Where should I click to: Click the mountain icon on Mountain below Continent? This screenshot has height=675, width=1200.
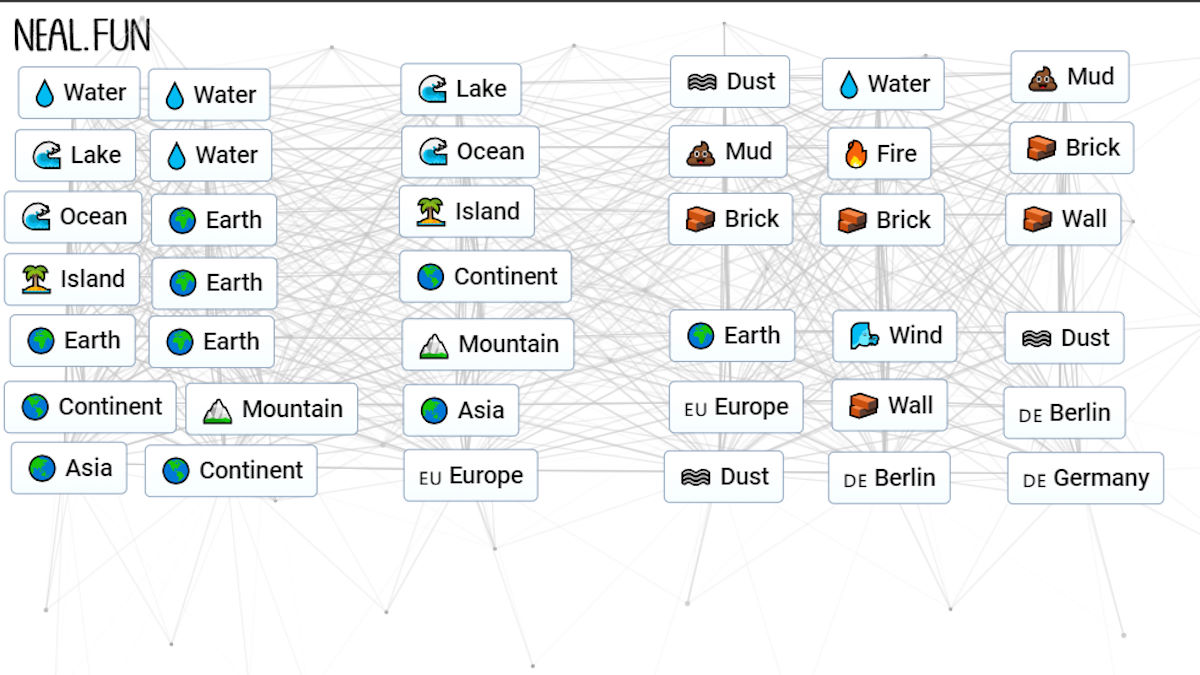point(433,345)
